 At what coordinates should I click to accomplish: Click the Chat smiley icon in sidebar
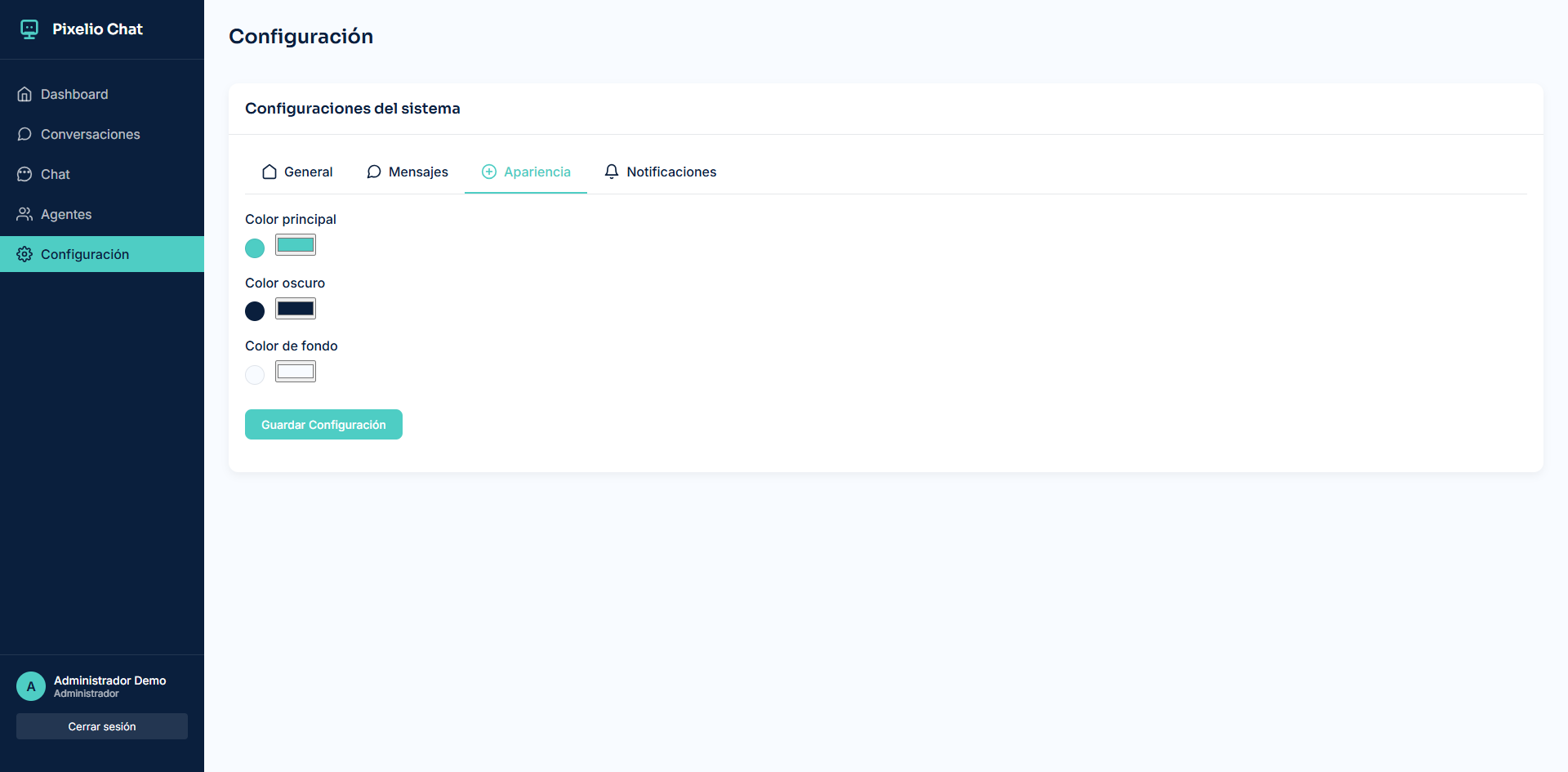coord(24,174)
